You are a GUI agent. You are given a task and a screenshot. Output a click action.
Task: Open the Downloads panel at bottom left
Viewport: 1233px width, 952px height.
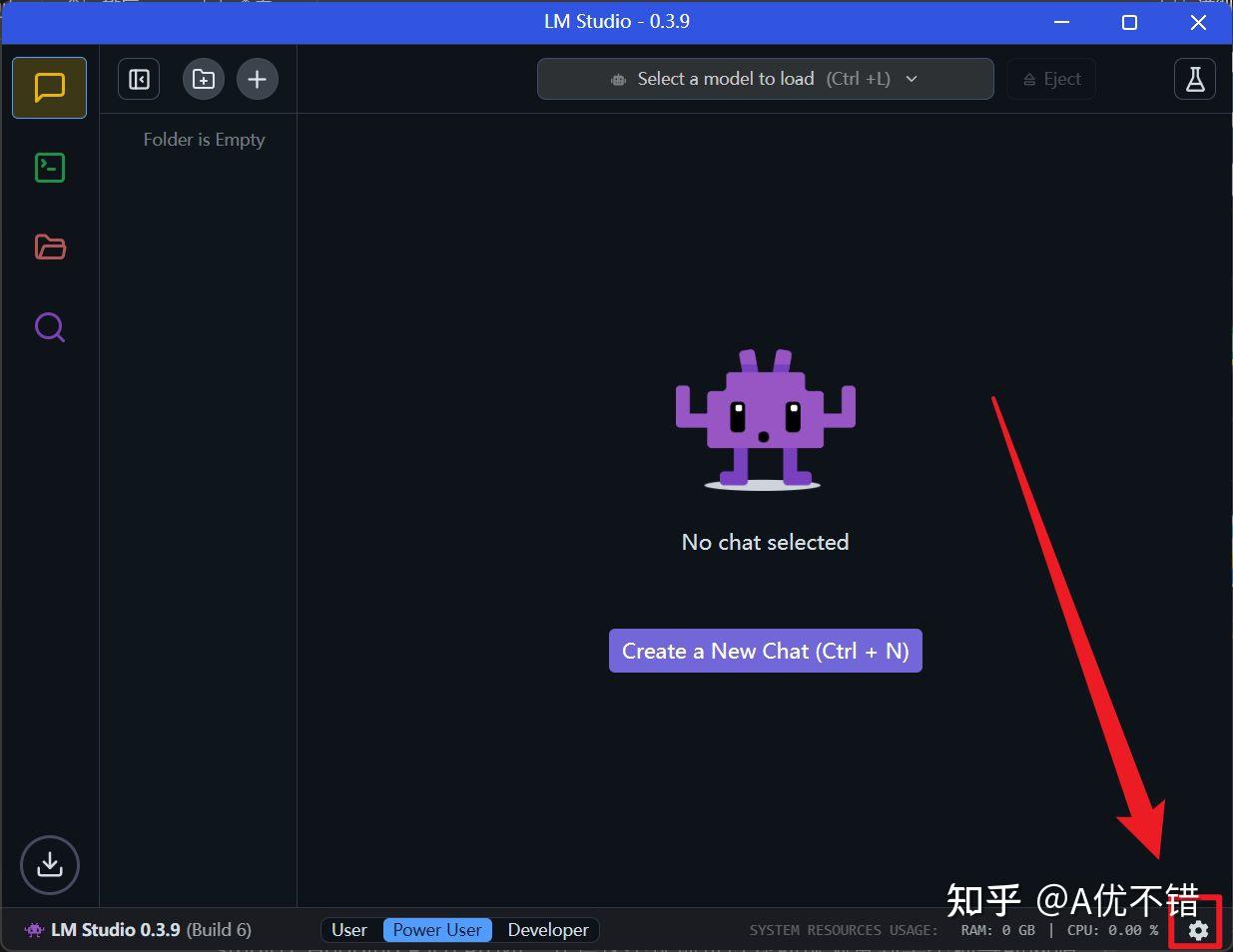(x=49, y=865)
